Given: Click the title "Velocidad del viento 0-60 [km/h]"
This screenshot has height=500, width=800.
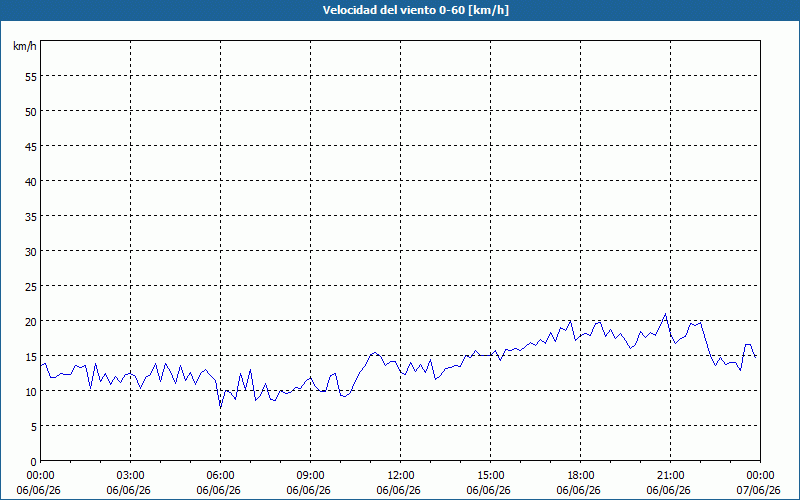Looking at the screenshot, I should [x=416, y=10].
